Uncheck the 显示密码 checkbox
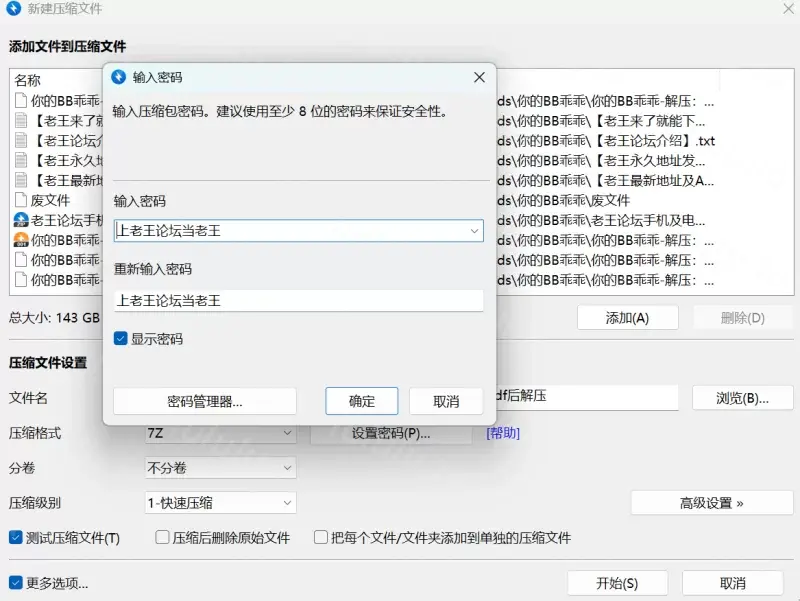This screenshot has height=601, width=800. pos(120,339)
